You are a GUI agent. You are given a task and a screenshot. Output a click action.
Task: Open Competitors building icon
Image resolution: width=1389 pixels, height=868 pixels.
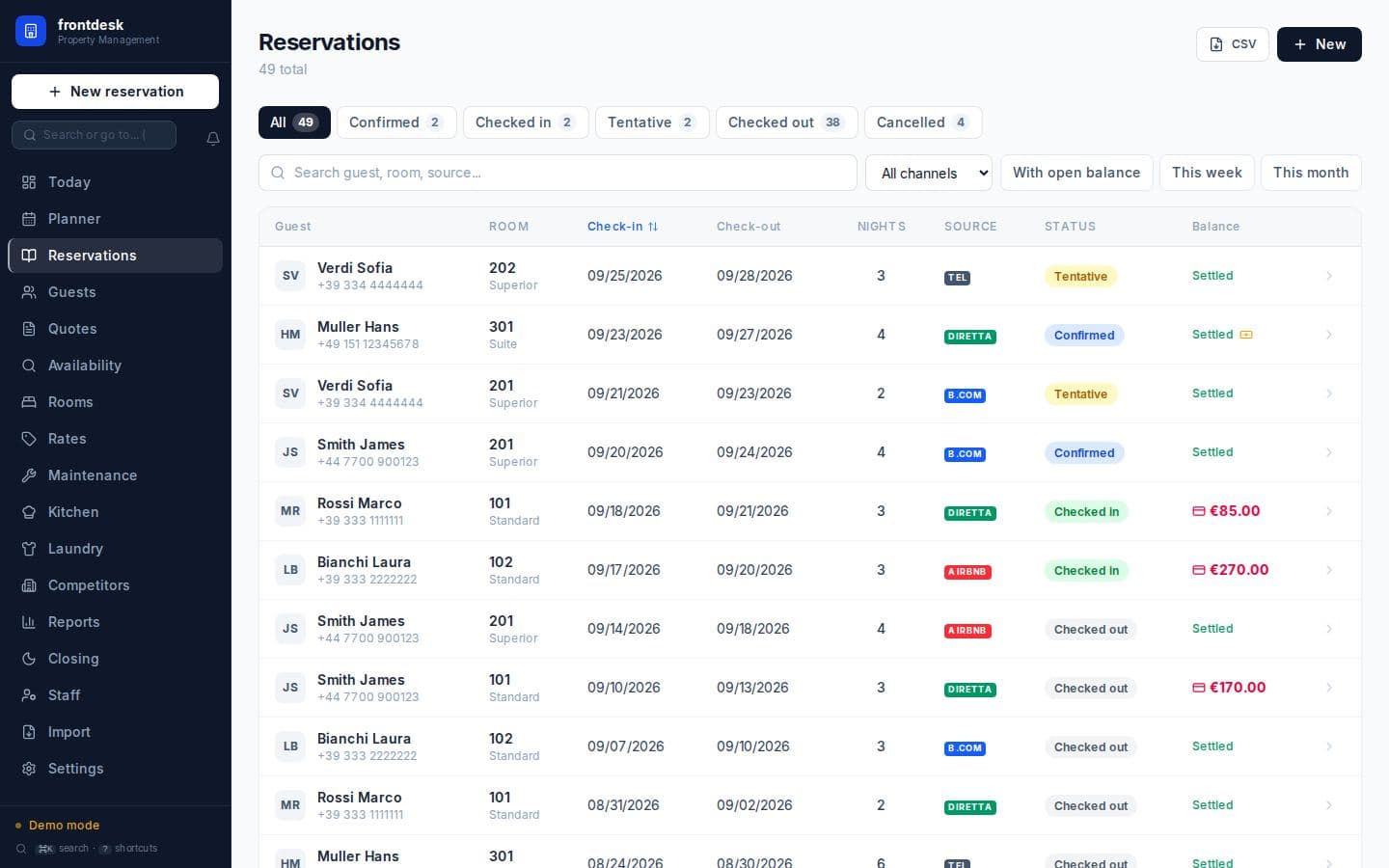29,585
